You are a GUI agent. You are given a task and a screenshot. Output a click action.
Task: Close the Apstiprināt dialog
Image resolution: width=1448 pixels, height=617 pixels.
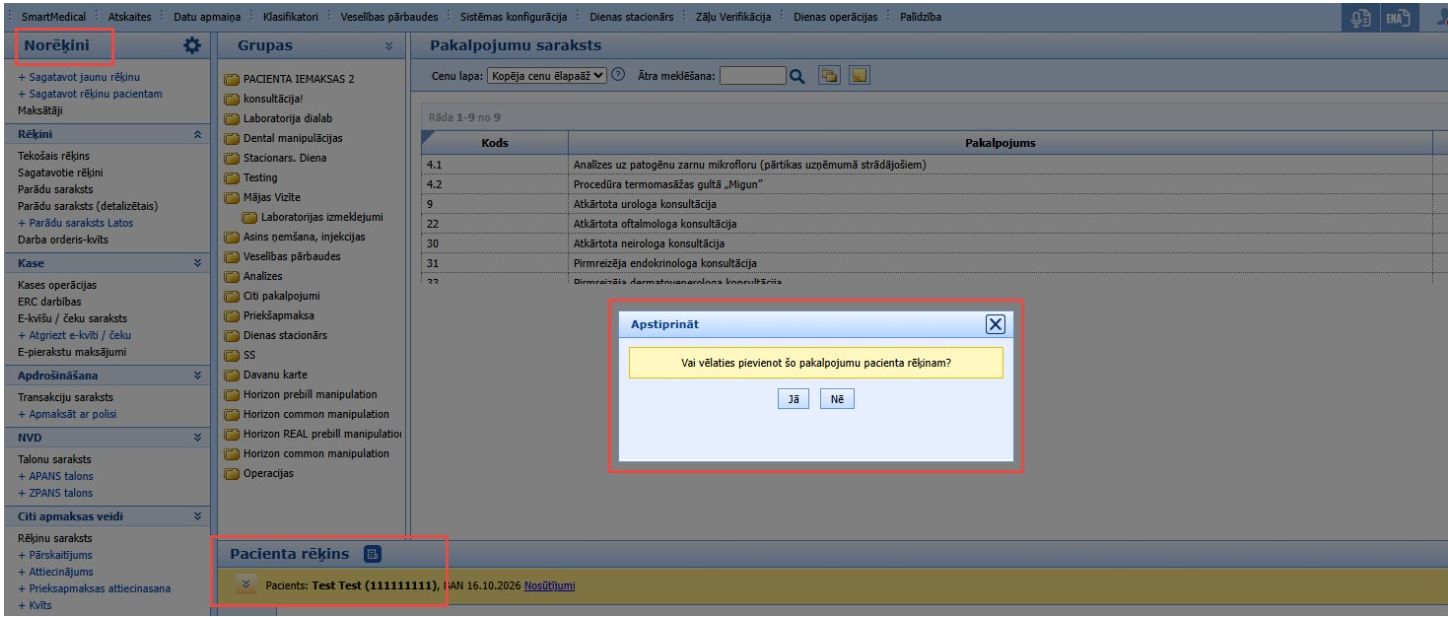click(994, 323)
